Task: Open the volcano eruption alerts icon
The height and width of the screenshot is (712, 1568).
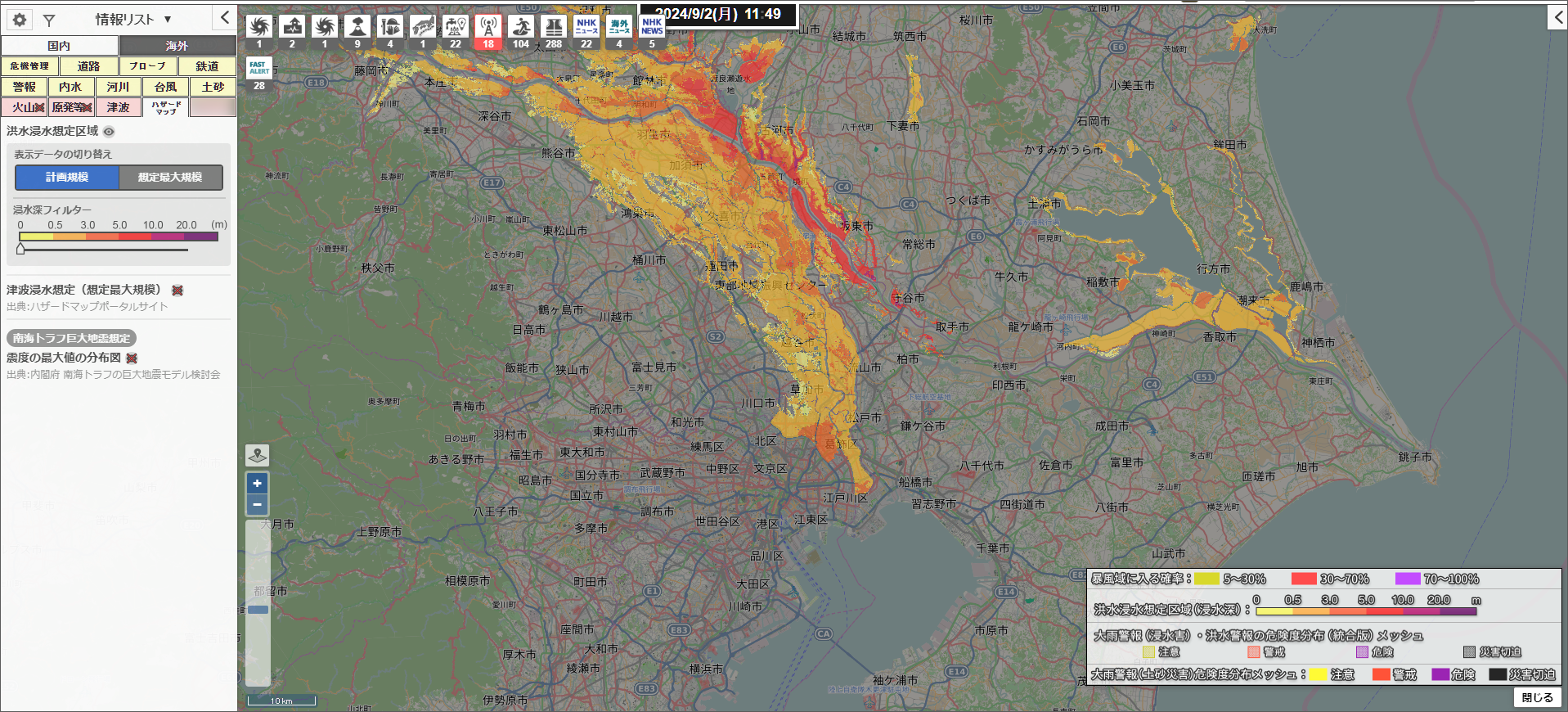Action: coord(357,27)
